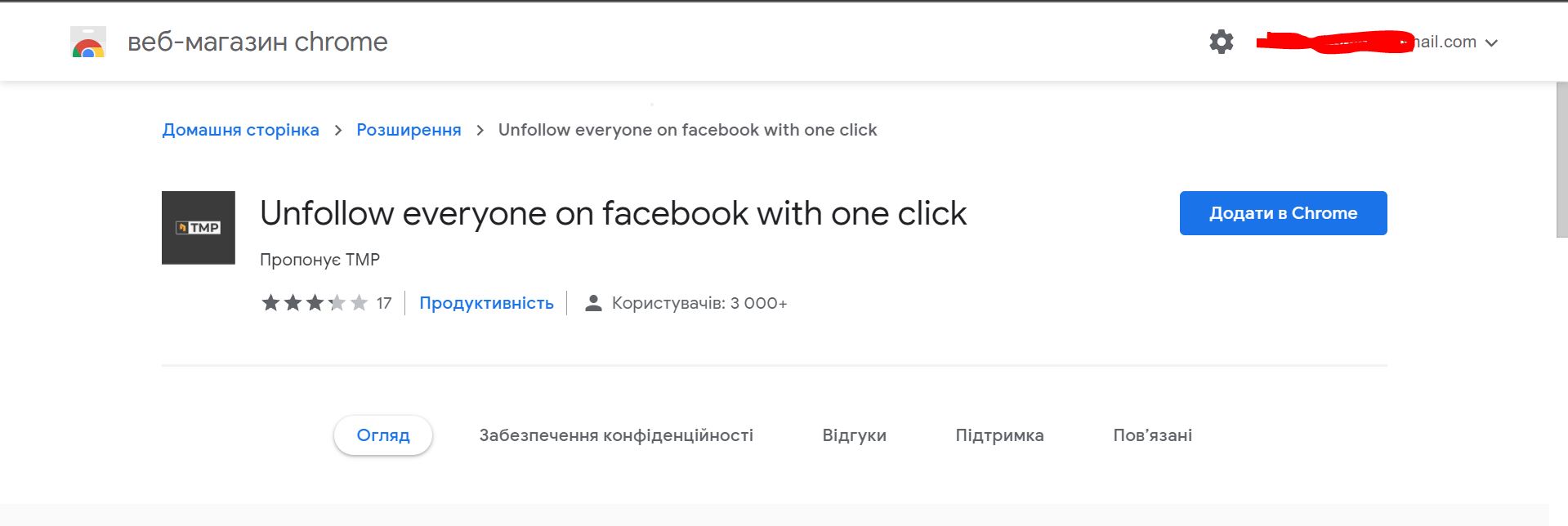Switch to Забезпечення конфіденційності tab
Screen dimensions: 1568x526
coord(616,435)
